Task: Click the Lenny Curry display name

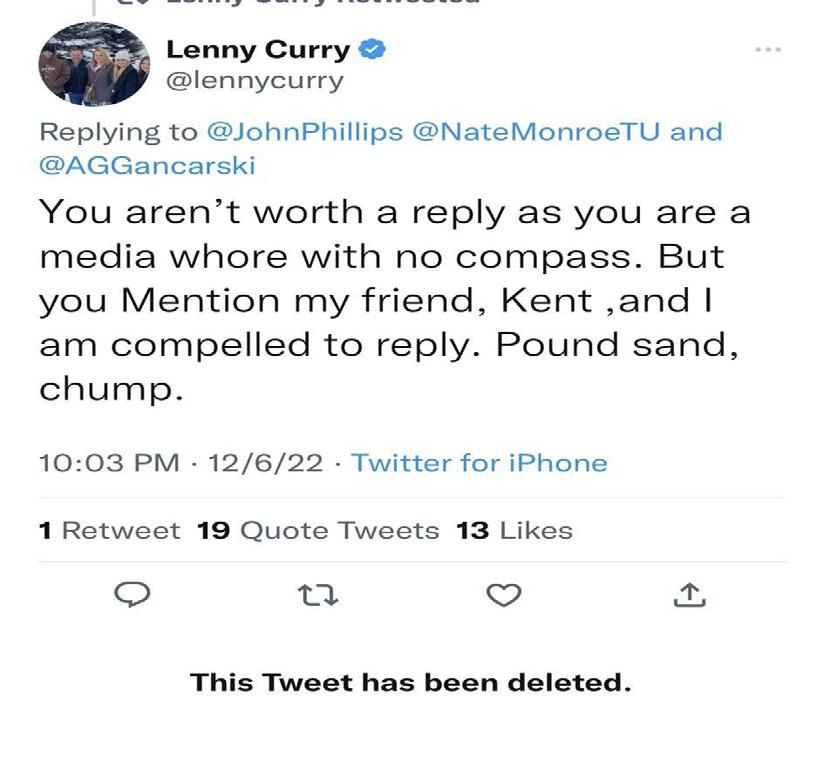Action: pos(257,49)
